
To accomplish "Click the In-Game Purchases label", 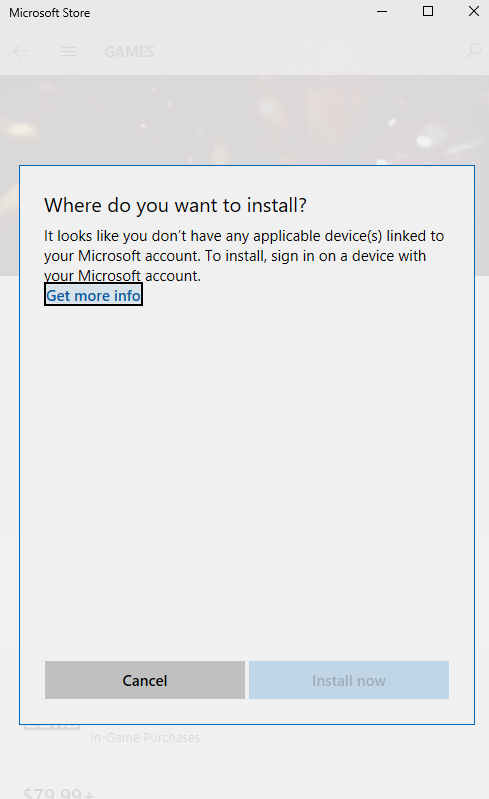I will [x=145, y=737].
